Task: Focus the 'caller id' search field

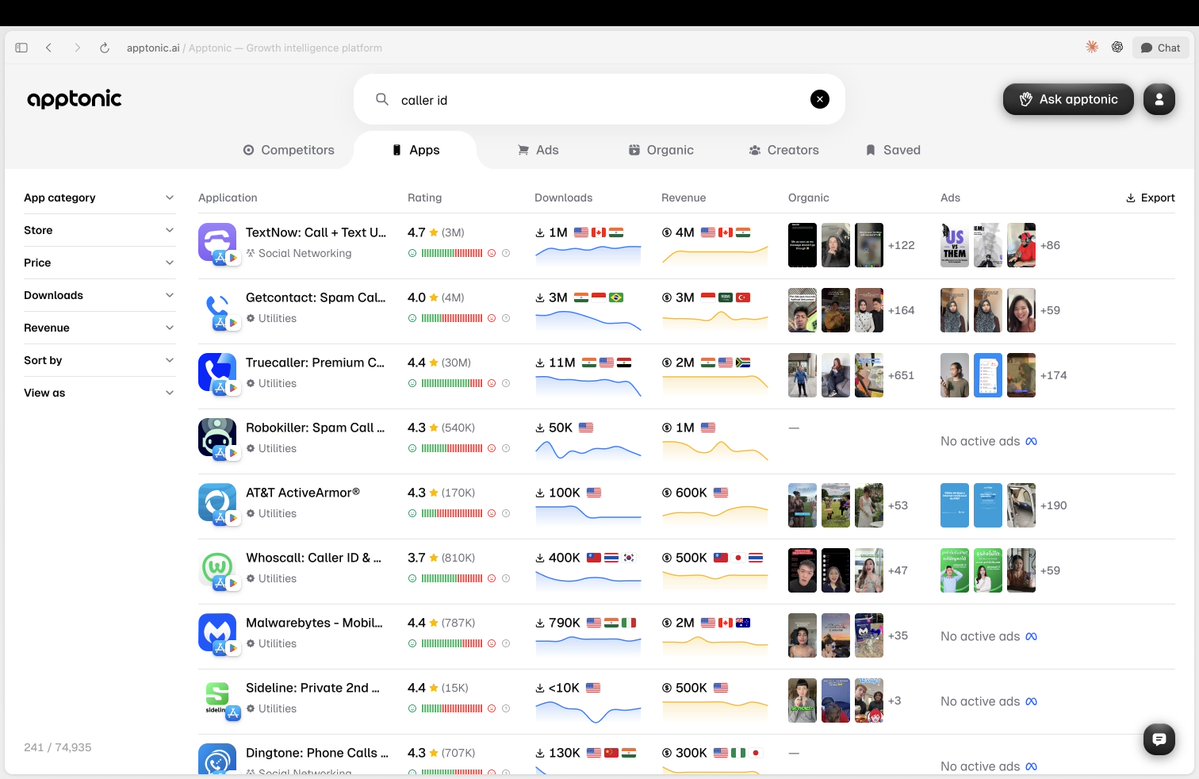Action: click(600, 99)
